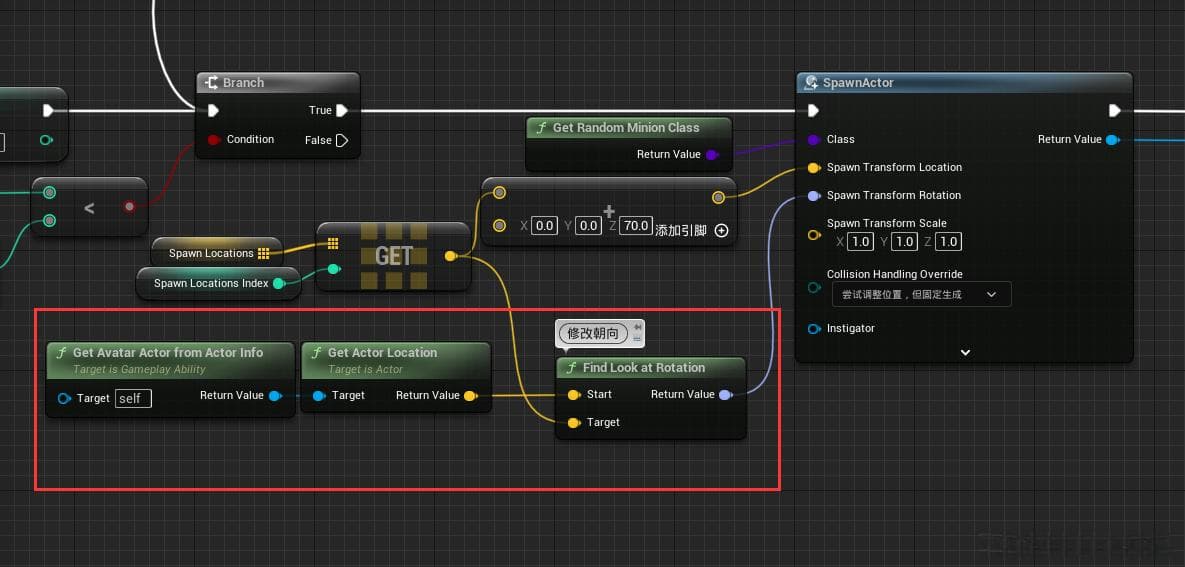Click Find Look at Rotation Return Value pin
This screenshot has height=567, width=1185.
(x=726, y=395)
